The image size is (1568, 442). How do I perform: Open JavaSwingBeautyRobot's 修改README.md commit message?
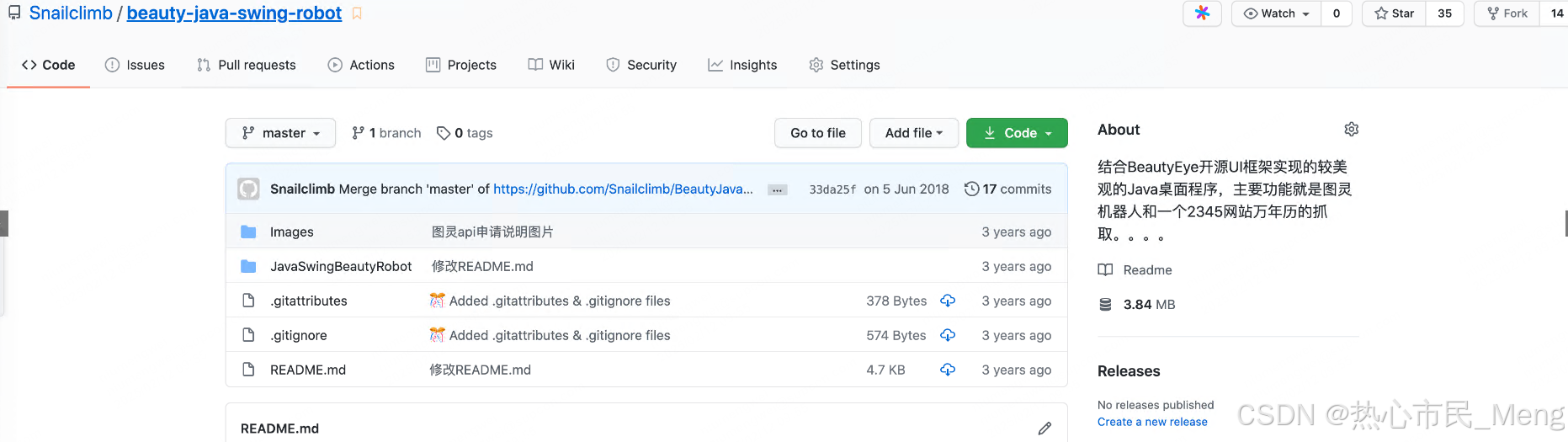tap(482, 266)
